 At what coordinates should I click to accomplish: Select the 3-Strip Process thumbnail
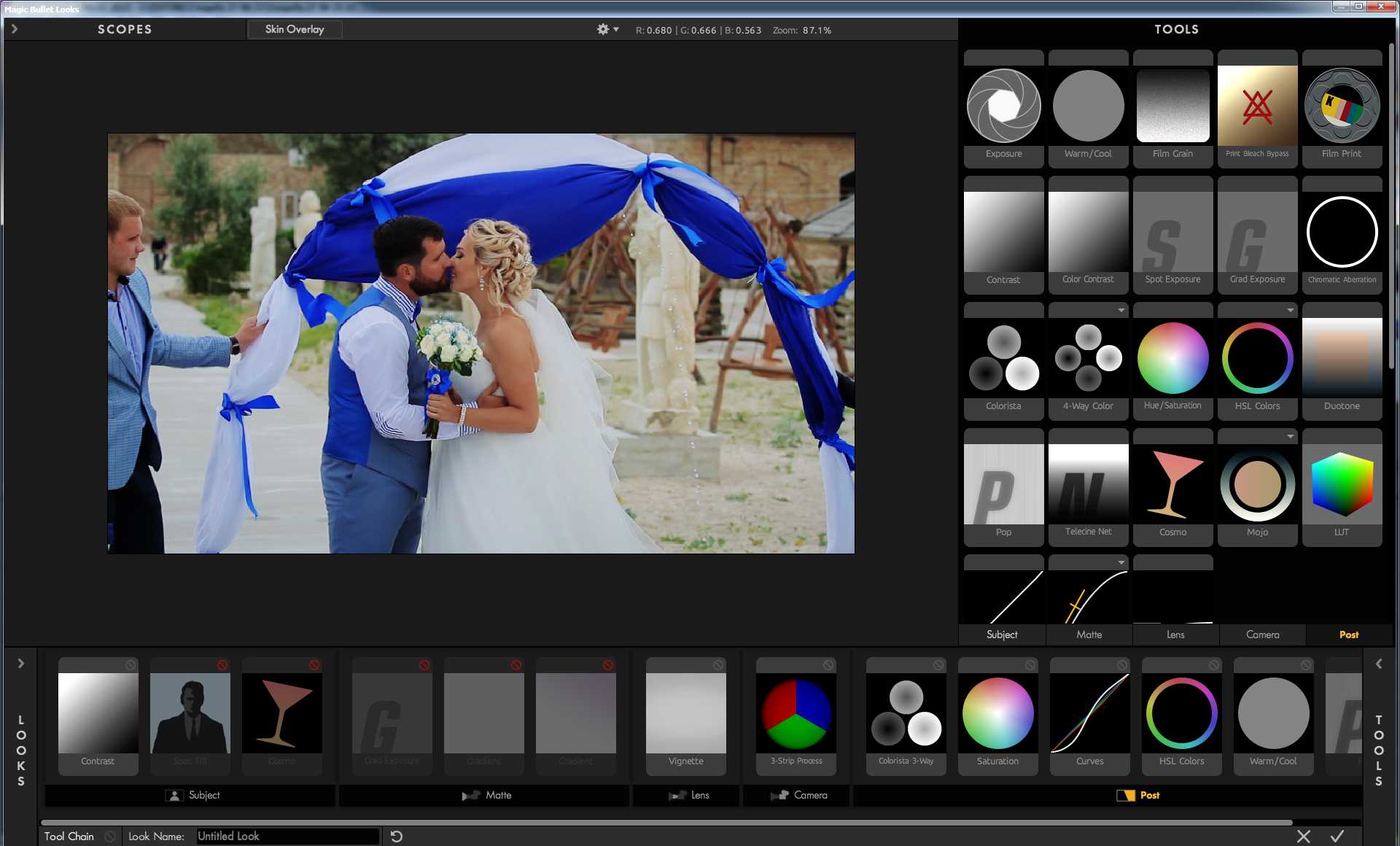pyautogui.click(x=796, y=715)
